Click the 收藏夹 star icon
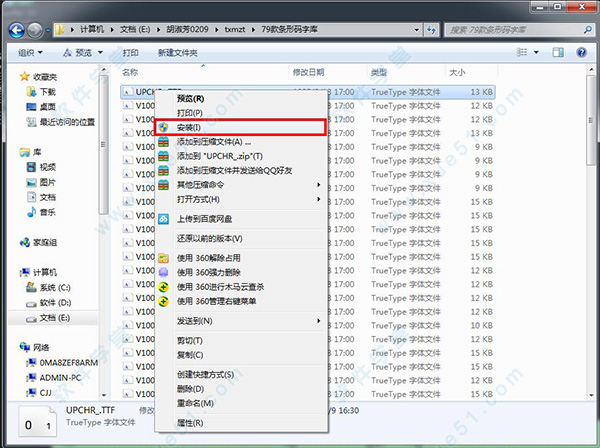Screen dimensions: 600x448 coord(24,76)
